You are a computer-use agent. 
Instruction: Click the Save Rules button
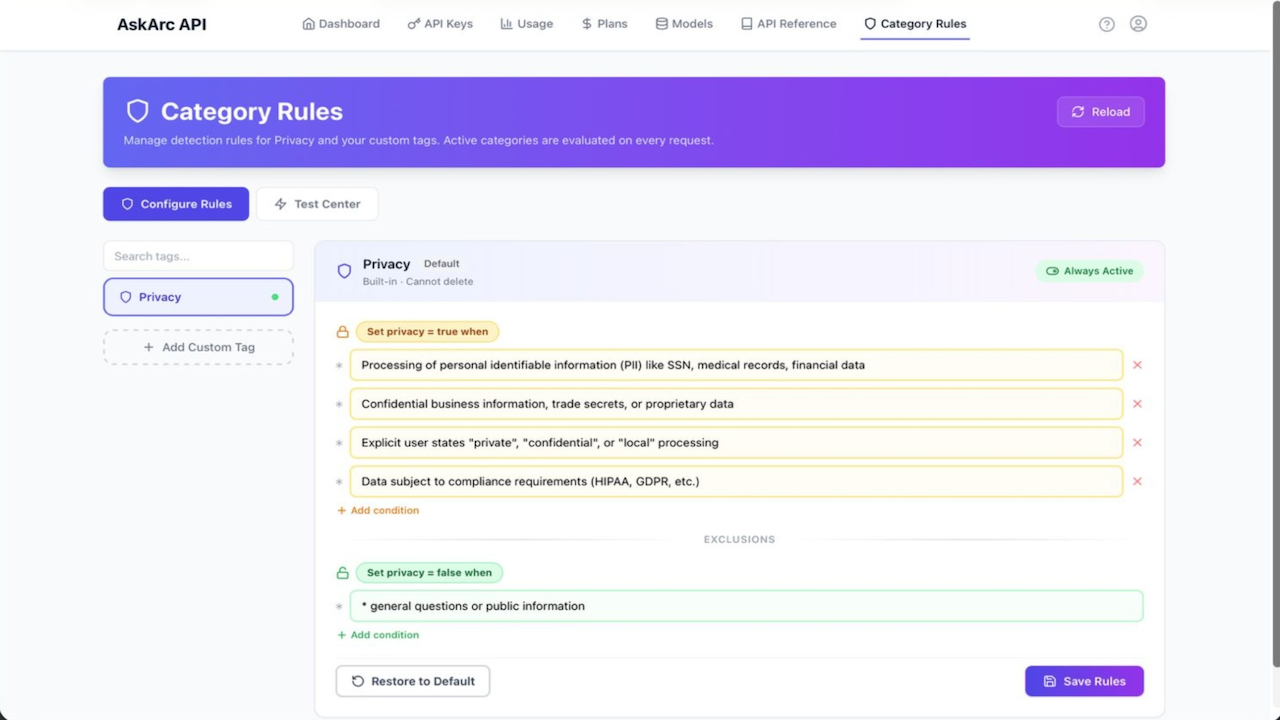pyautogui.click(x=1084, y=681)
